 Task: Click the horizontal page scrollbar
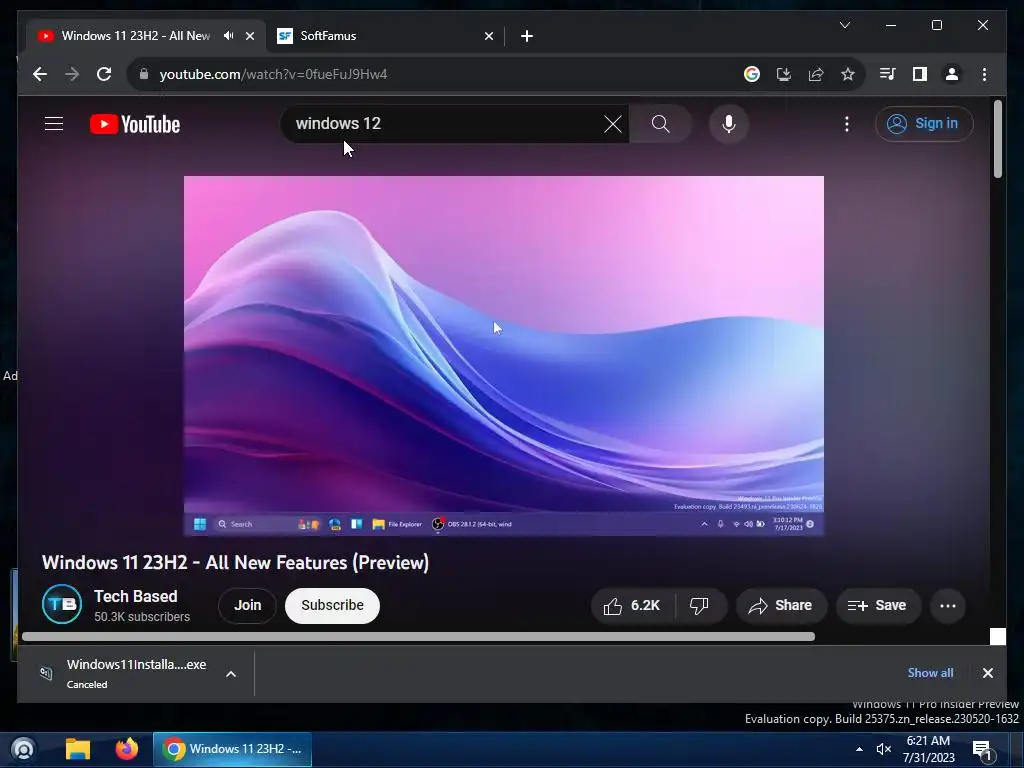pyautogui.click(x=418, y=637)
